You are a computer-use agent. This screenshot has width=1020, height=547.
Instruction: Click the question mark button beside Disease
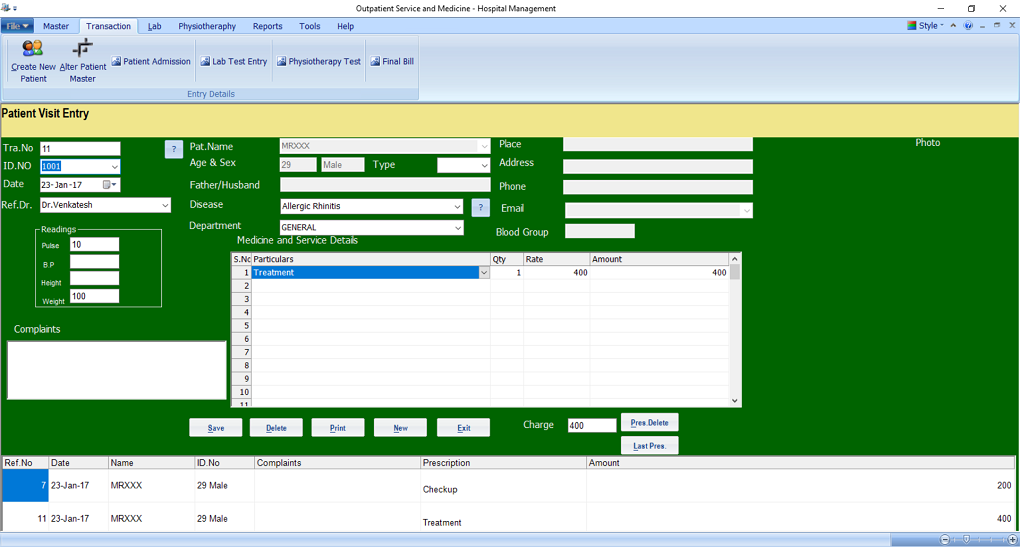click(x=480, y=207)
